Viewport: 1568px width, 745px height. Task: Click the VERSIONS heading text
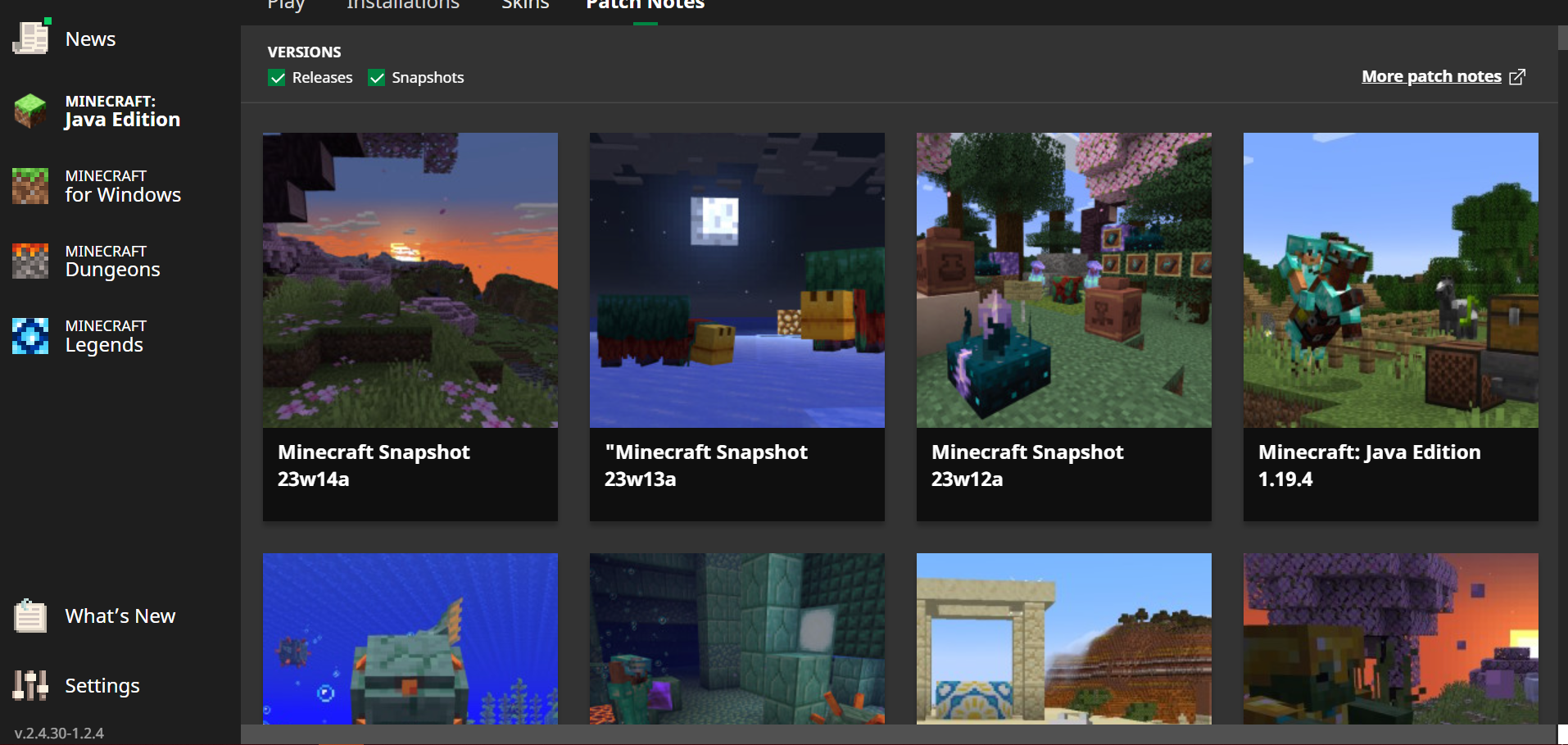coord(304,52)
